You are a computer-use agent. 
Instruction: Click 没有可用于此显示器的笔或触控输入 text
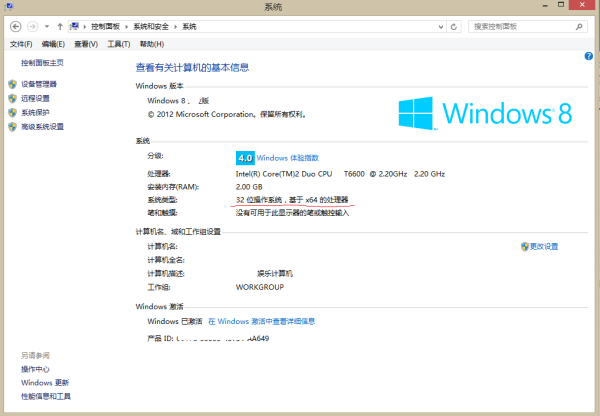pyautogui.click(x=292, y=213)
